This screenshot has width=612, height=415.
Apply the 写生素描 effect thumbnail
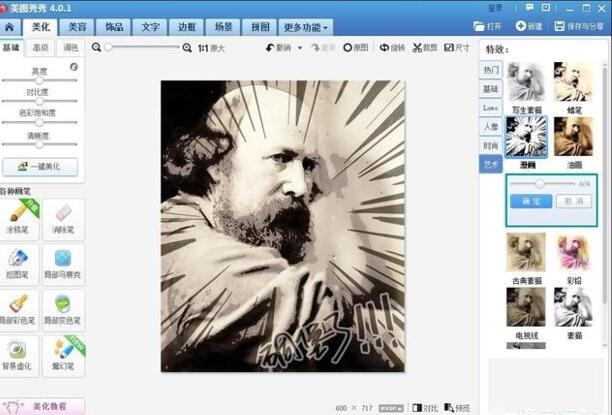pyautogui.click(x=526, y=83)
